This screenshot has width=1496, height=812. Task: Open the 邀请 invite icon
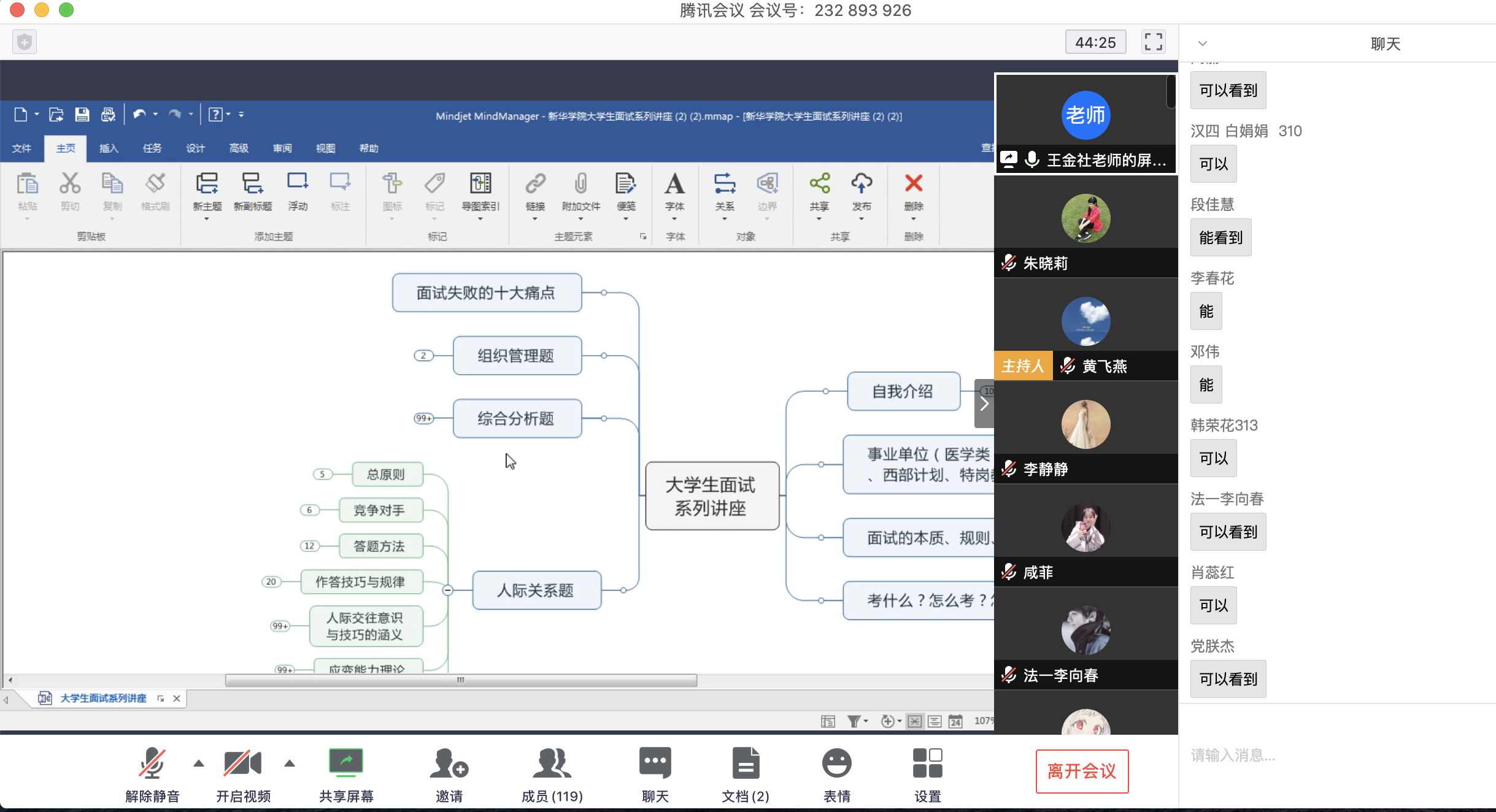[x=449, y=764]
